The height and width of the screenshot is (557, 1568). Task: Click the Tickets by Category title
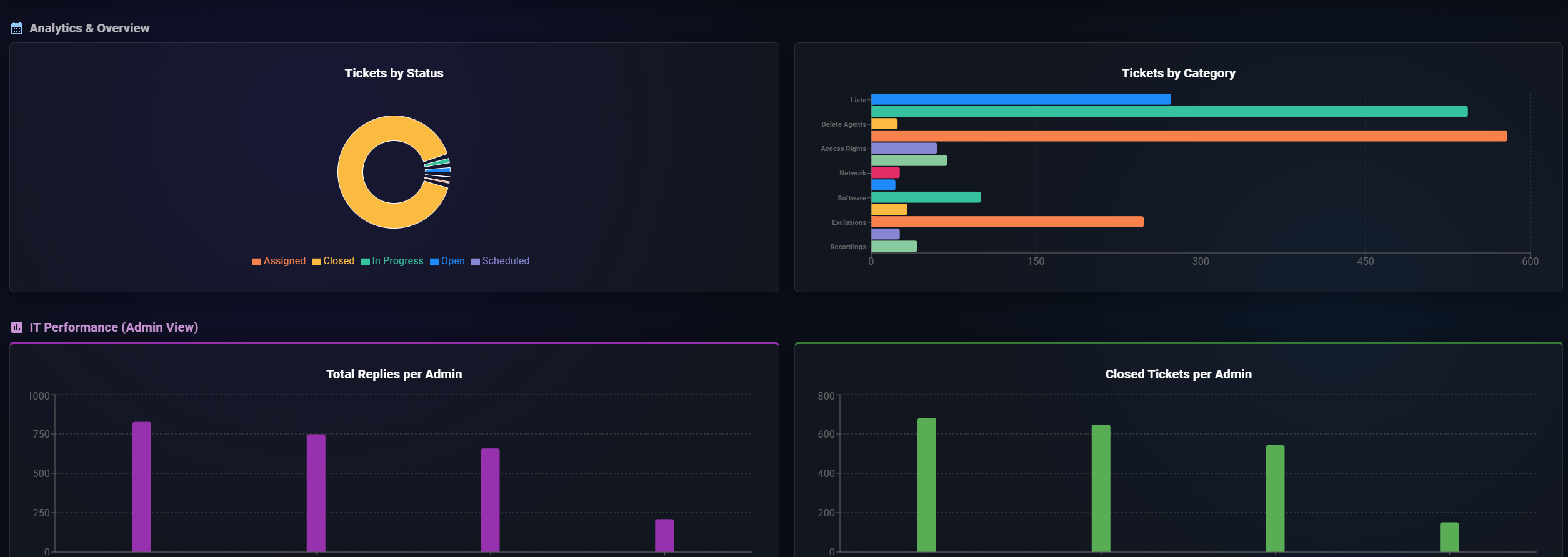(1178, 73)
